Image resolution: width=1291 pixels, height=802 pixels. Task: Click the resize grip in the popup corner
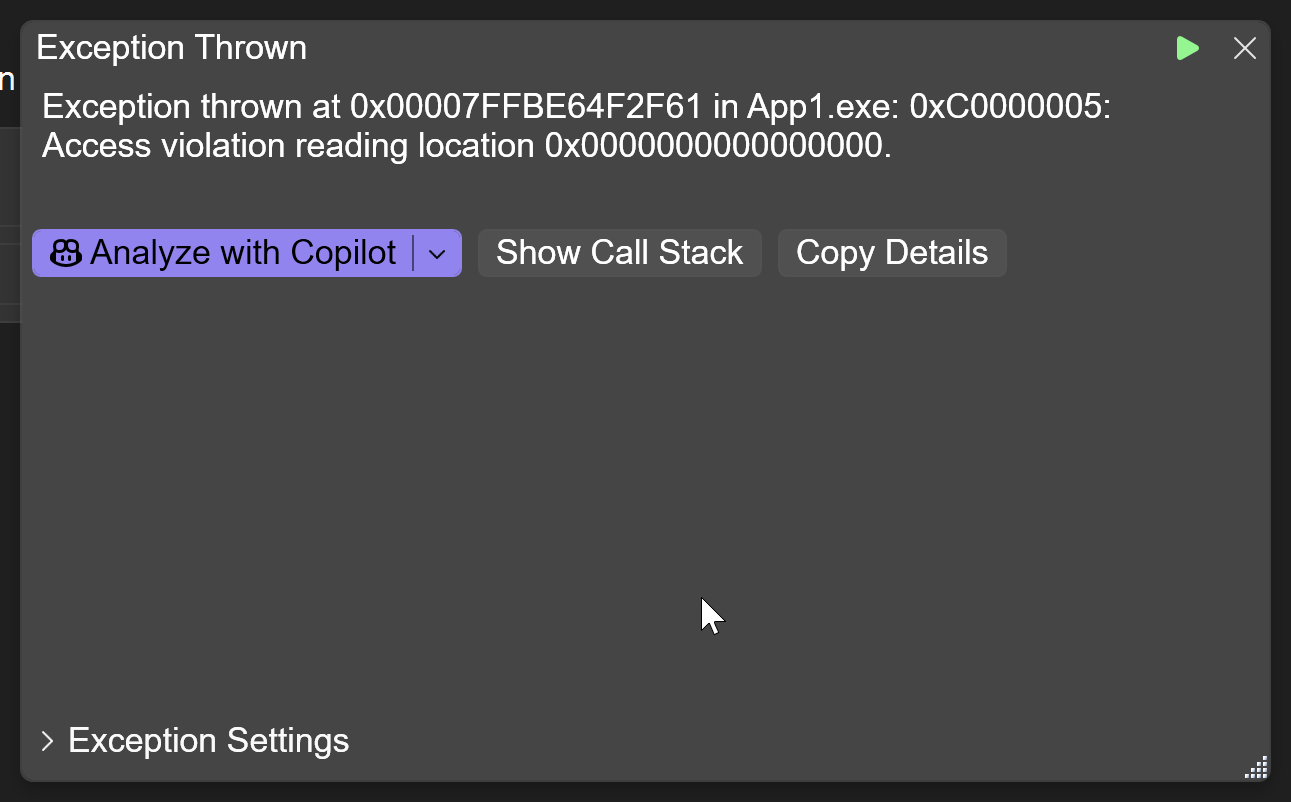1256,767
